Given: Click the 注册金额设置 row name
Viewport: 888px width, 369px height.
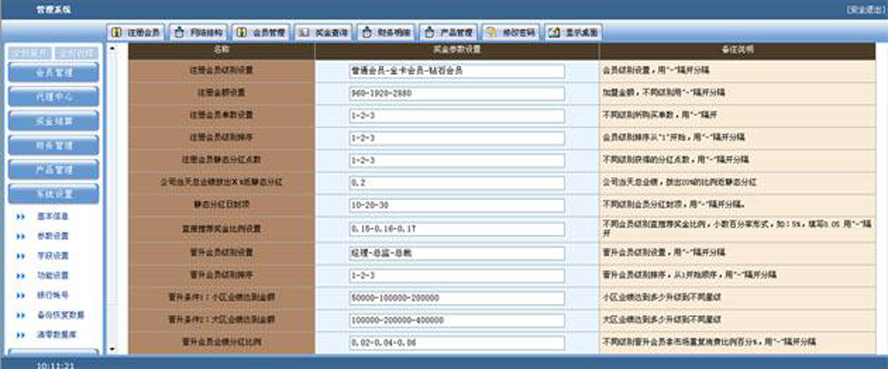Looking at the screenshot, I should coord(221,92).
